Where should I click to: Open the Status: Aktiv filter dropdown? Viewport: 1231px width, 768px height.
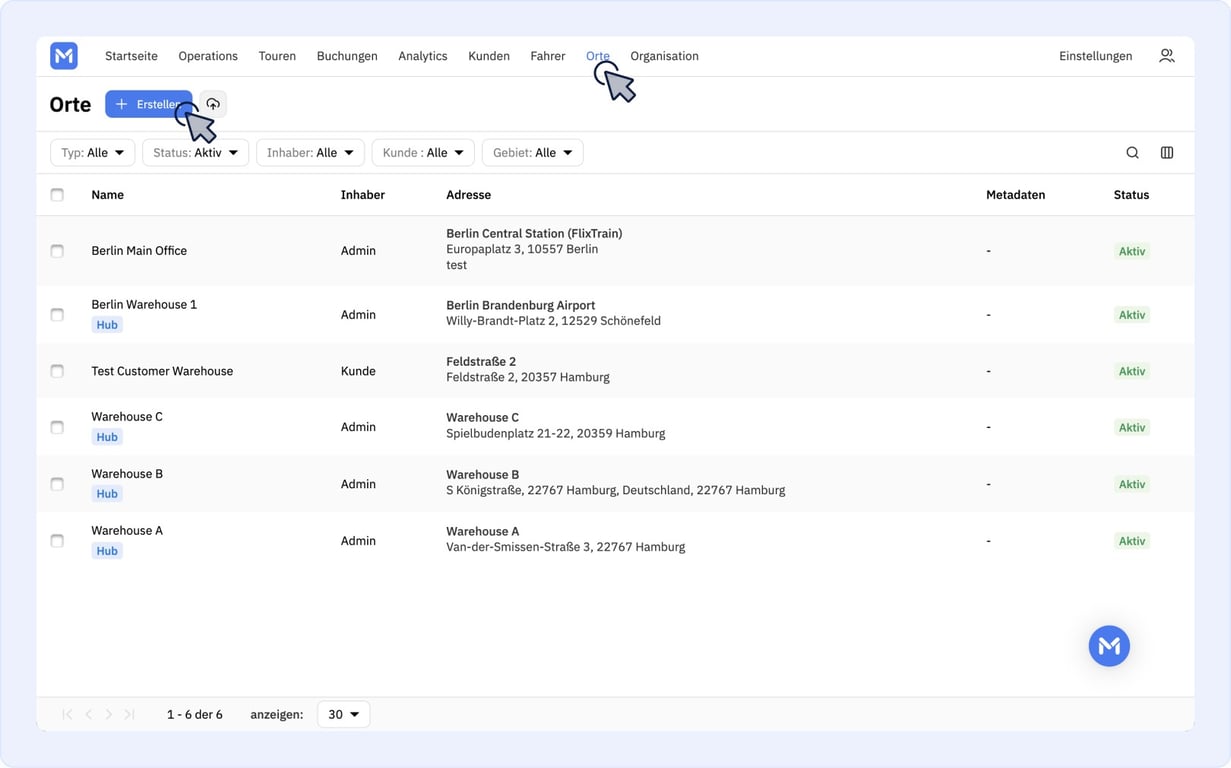coord(195,153)
